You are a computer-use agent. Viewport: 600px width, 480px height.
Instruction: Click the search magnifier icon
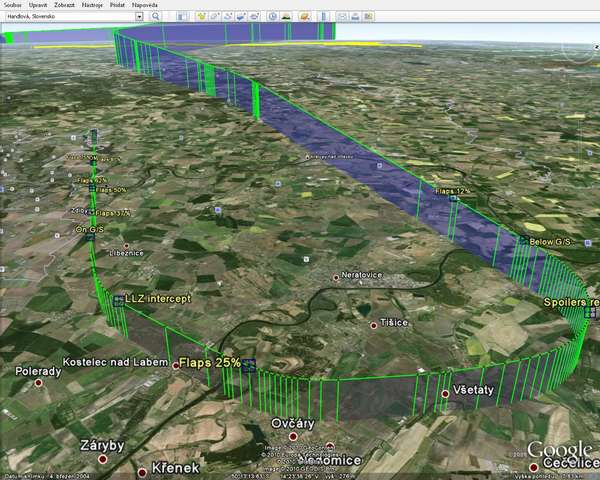[154, 17]
